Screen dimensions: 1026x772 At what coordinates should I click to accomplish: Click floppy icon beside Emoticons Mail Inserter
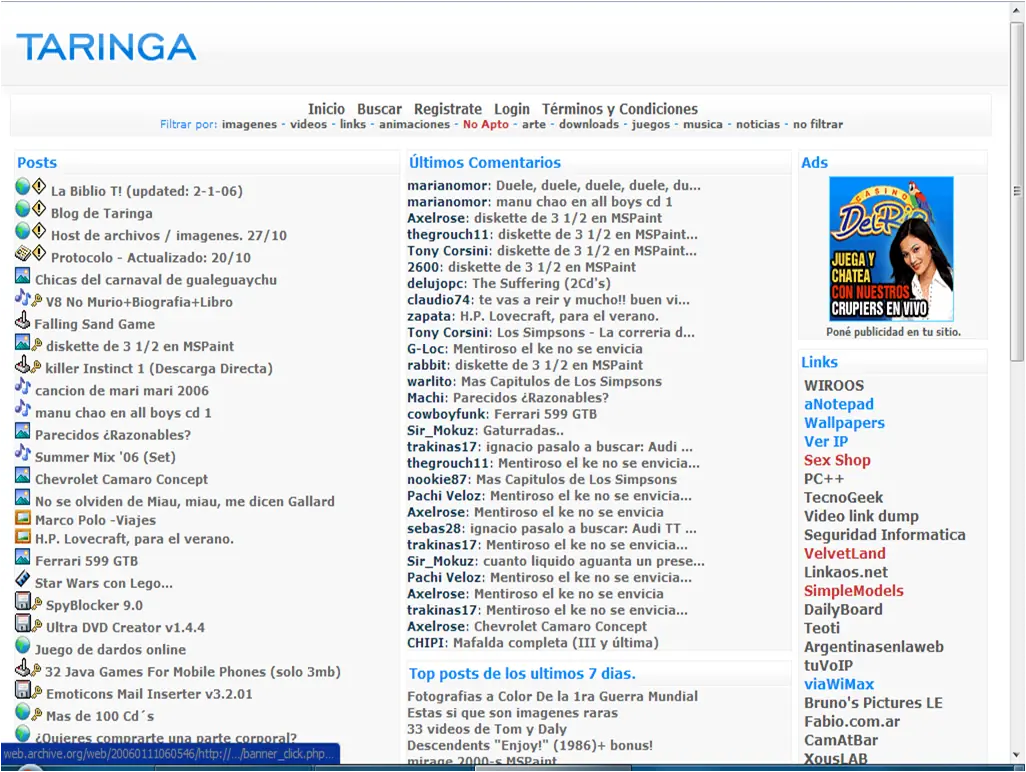23,690
